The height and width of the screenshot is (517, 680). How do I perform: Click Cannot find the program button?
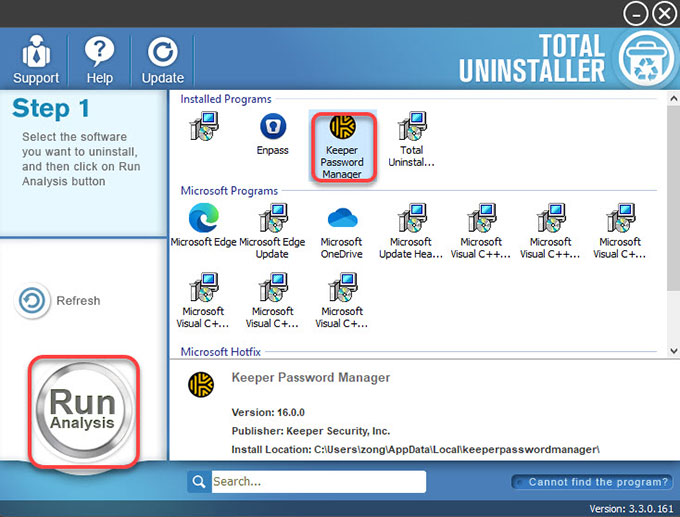tap(592, 482)
